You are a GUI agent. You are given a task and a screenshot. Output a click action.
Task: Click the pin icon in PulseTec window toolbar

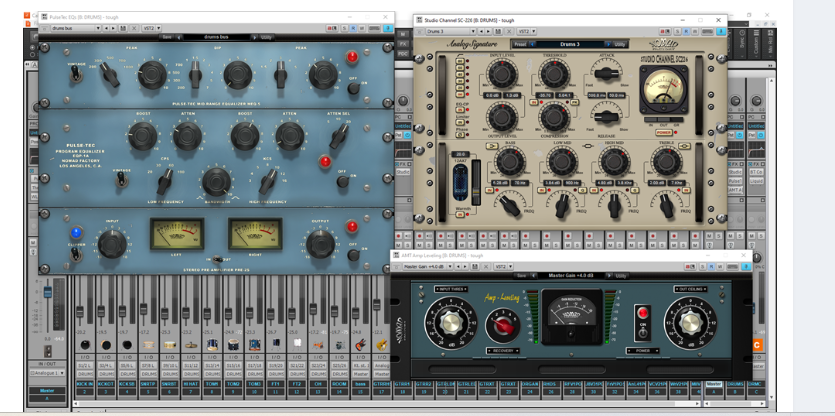[388, 28]
